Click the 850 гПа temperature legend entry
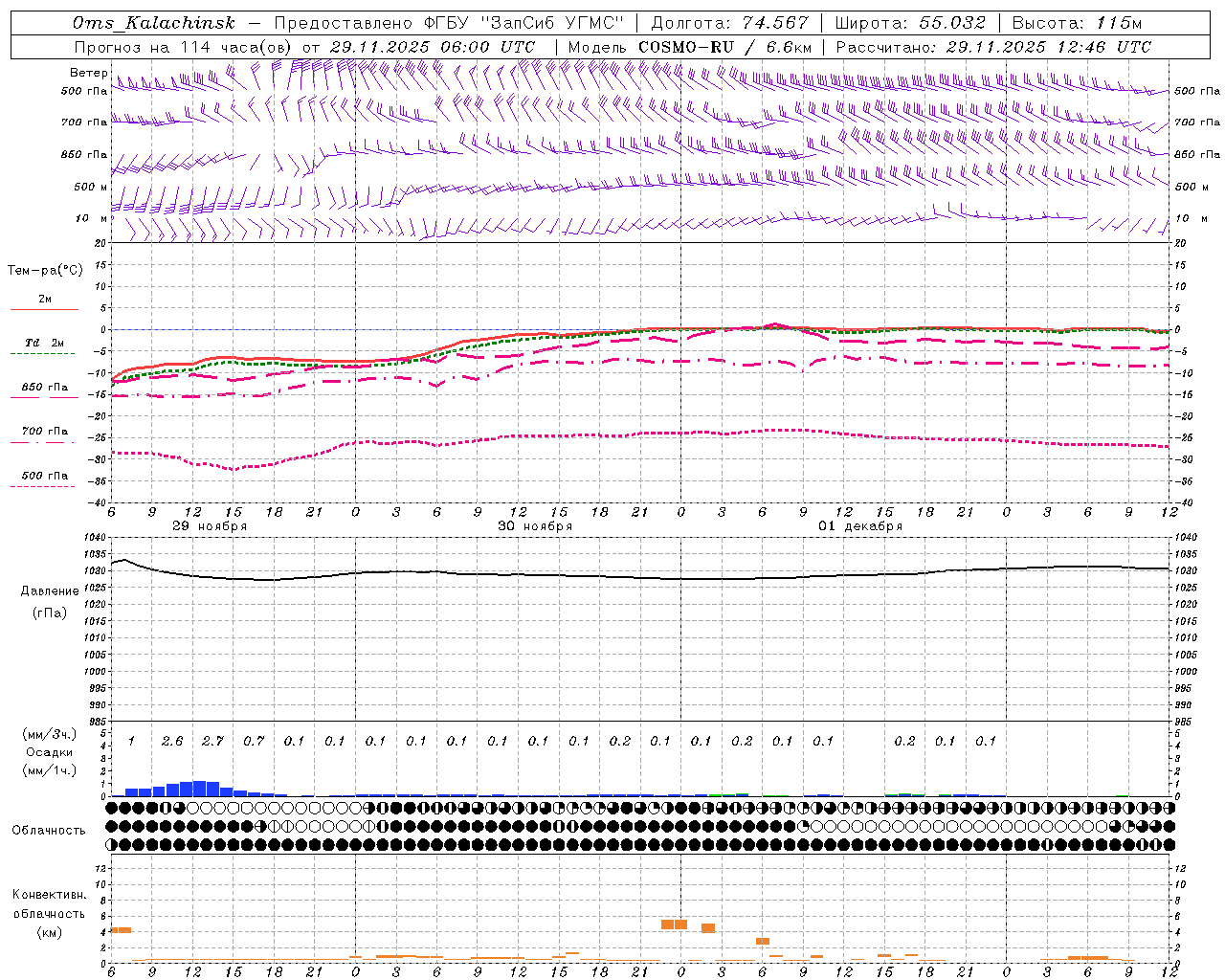The height and width of the screenshot is (980, 1225). coord(44,390)
